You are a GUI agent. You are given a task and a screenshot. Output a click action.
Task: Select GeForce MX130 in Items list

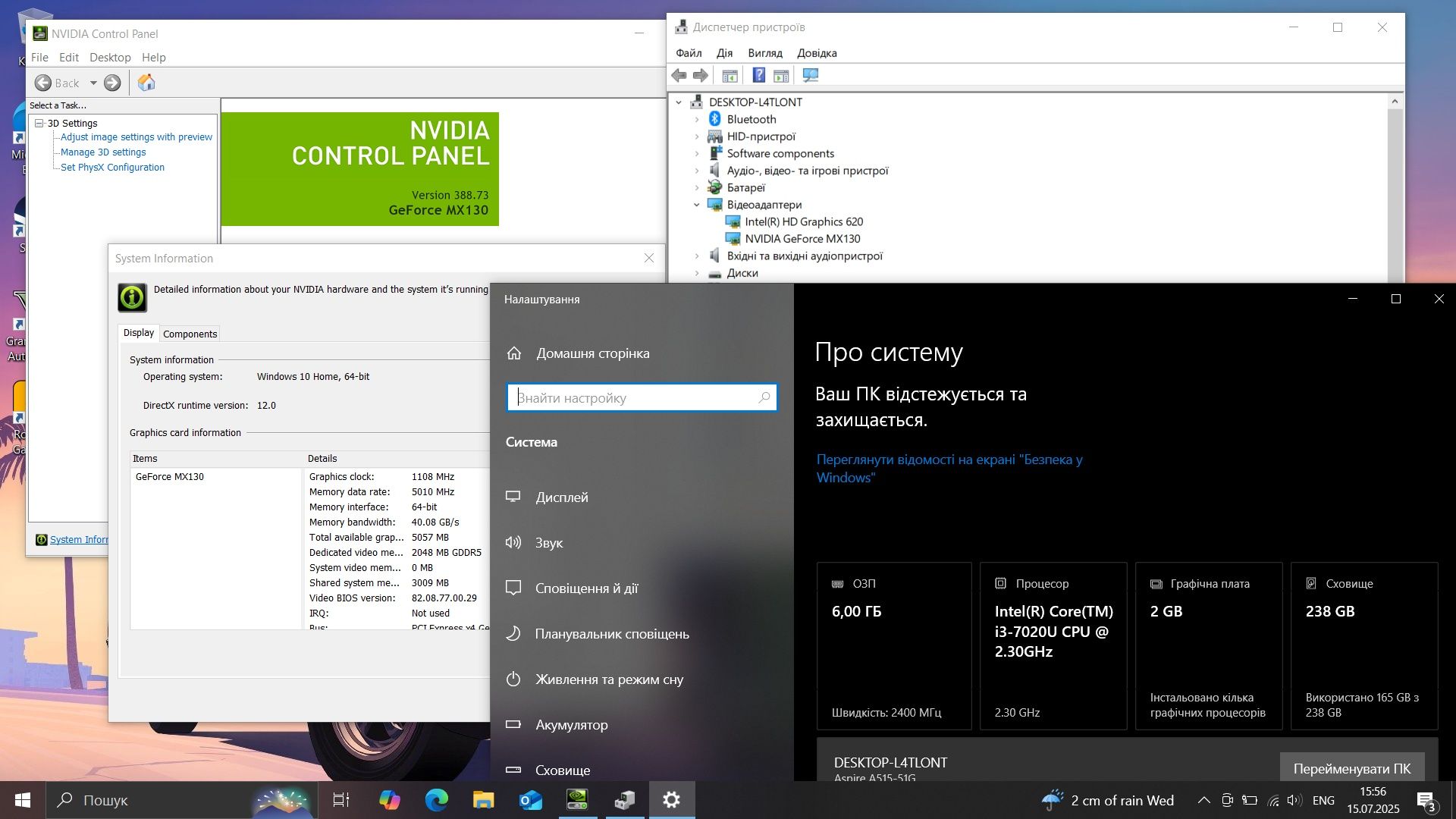[170, 477]
